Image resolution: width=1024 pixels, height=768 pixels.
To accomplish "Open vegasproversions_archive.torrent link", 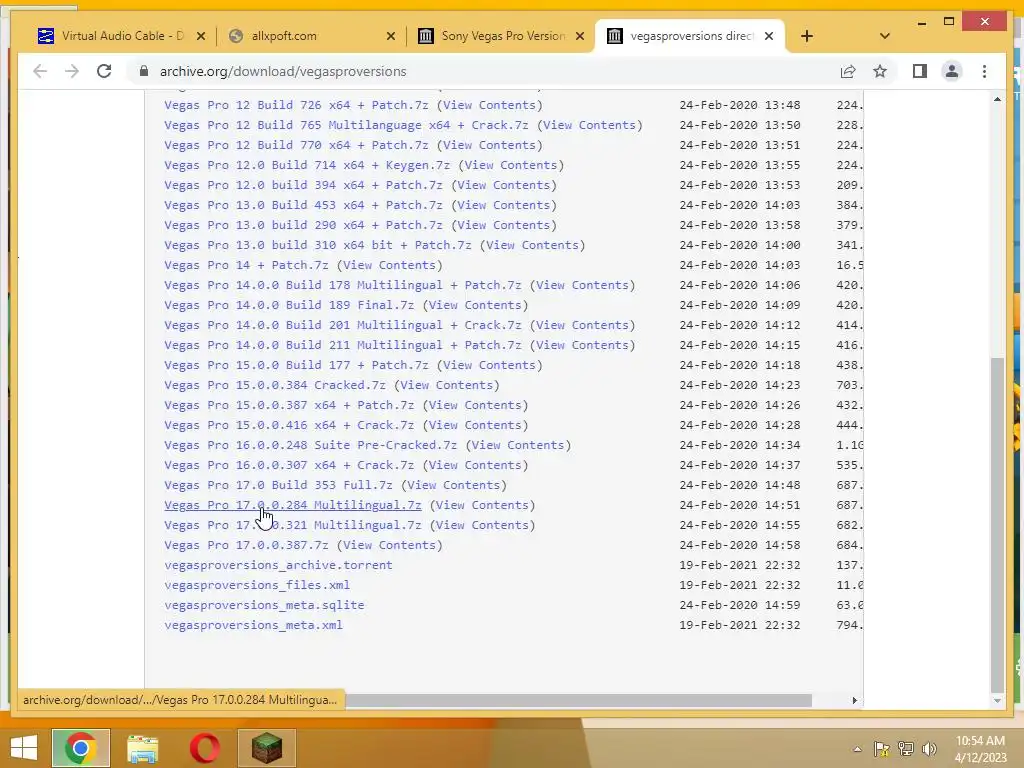I will (x=278, y=565).
